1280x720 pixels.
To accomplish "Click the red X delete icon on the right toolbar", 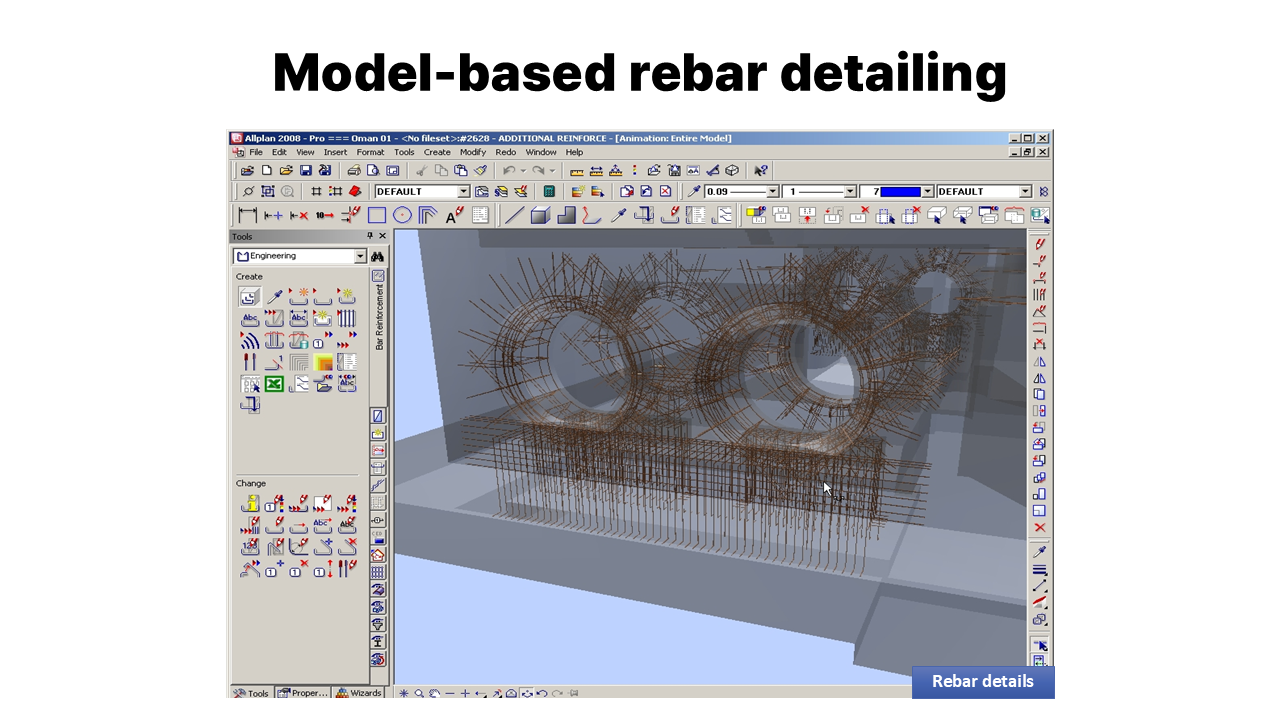I will pos(1040,527).
